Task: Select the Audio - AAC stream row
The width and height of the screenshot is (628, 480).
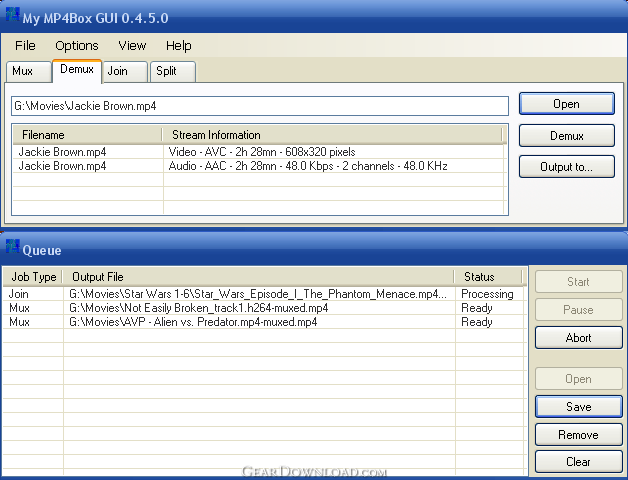Action: coord(259,166)
